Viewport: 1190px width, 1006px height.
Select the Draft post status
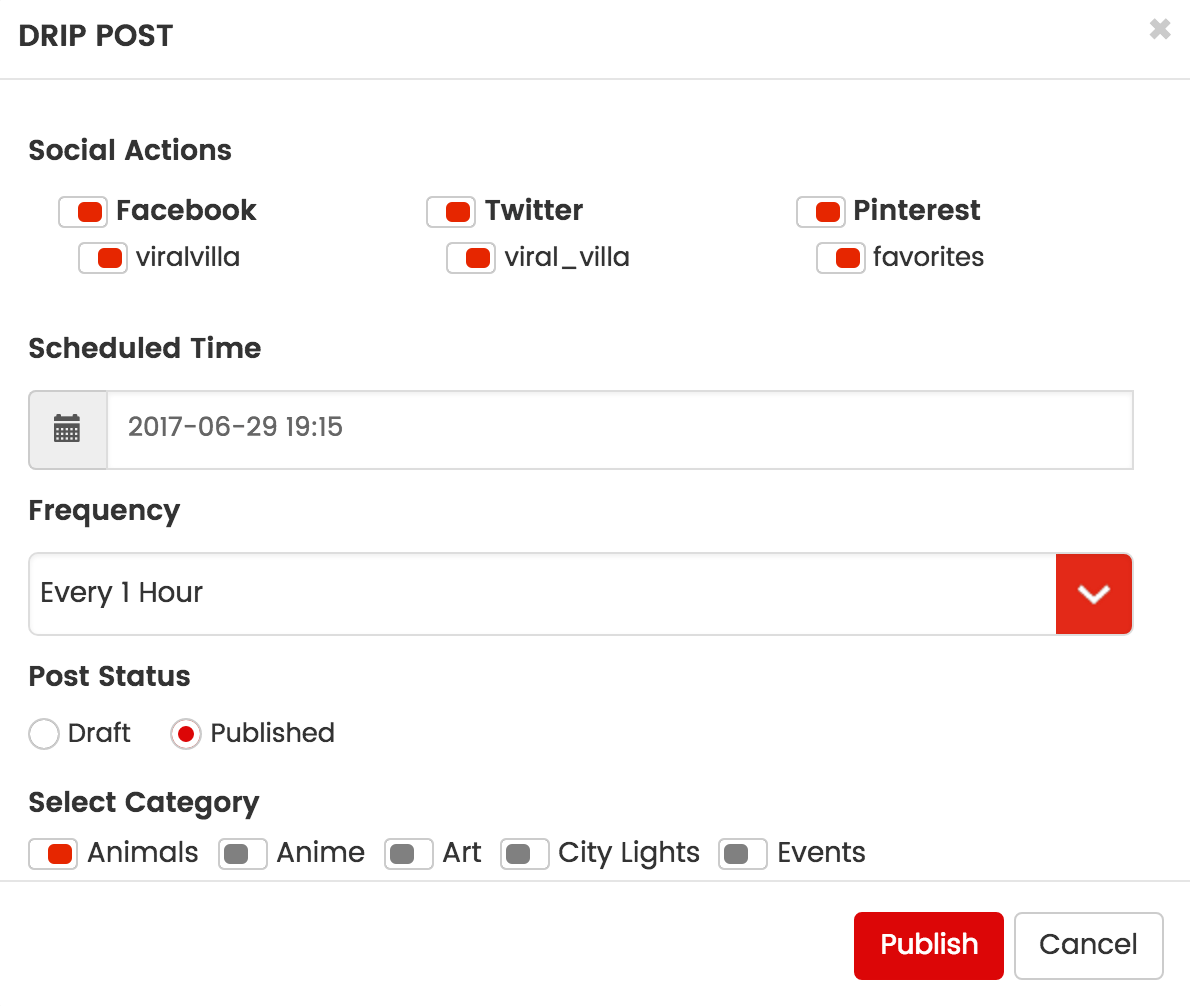44,734
